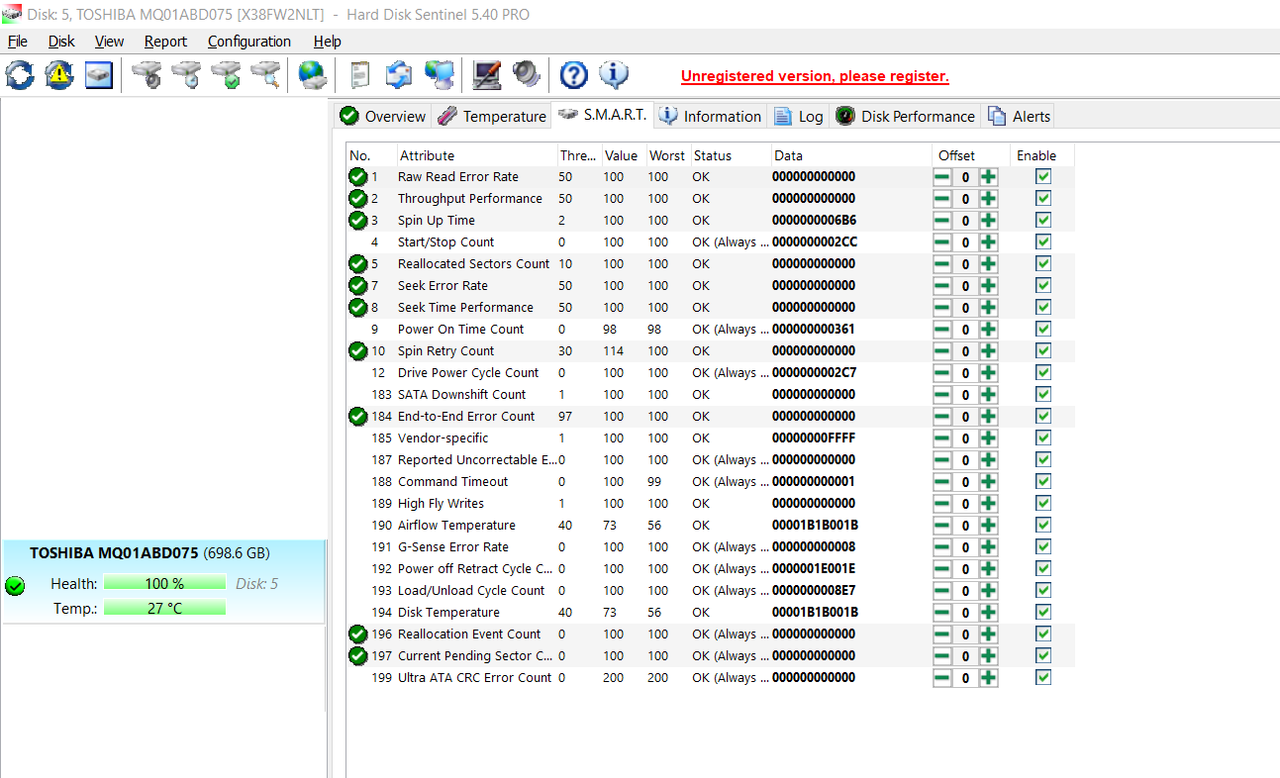Screen dimensions: 1280x778
Task: Switch to the Overview tab
Action: [383, 116]
